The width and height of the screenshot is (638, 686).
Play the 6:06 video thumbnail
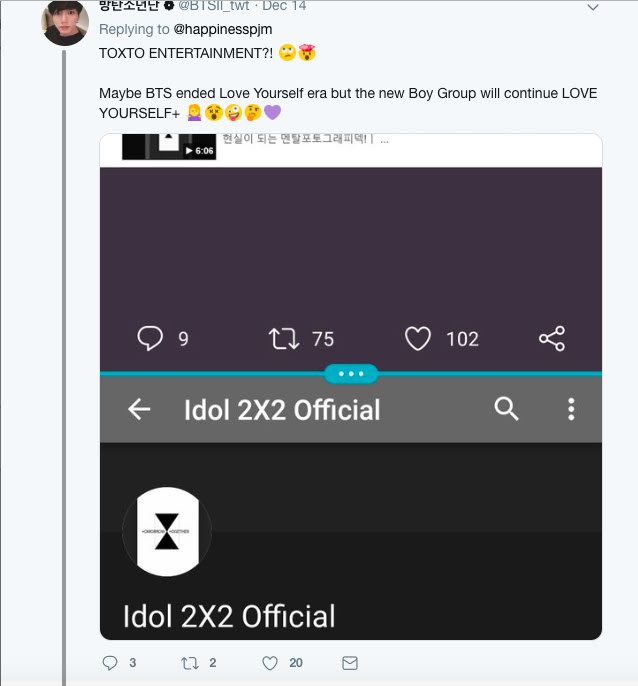(x=169, y=146)
